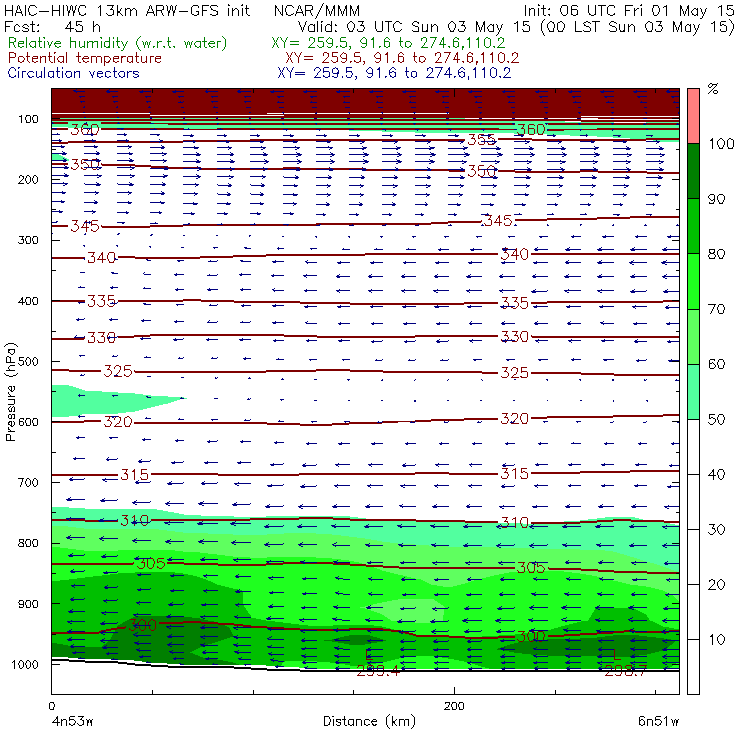Click the "Pressure (hPa)" axis title
740x740 pixels.
click(10, 392)
